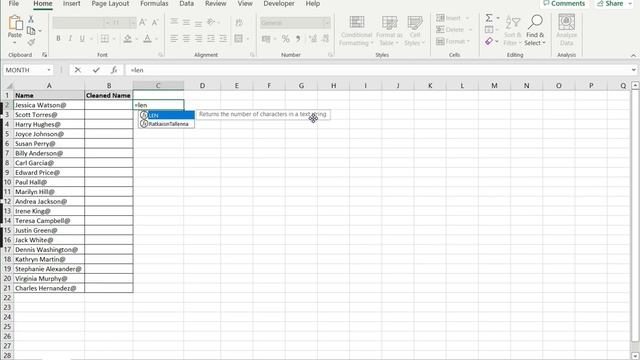Toggle Align Left in Alignment group

point(174,38)
